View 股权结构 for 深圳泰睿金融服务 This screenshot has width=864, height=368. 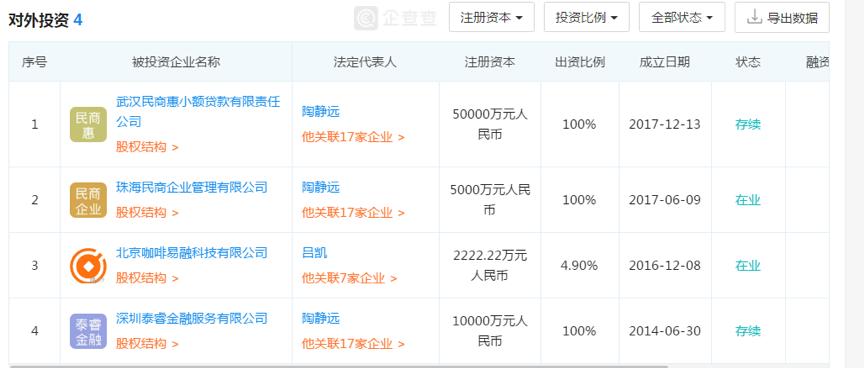pos(147,344)
